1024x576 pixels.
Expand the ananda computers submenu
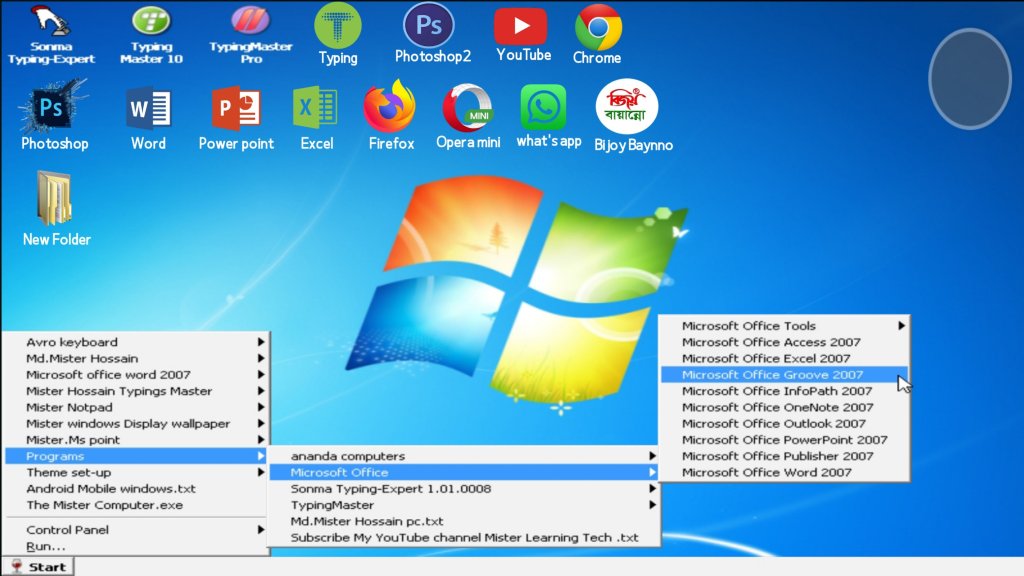pyautogui.click(x=348, y=456)
